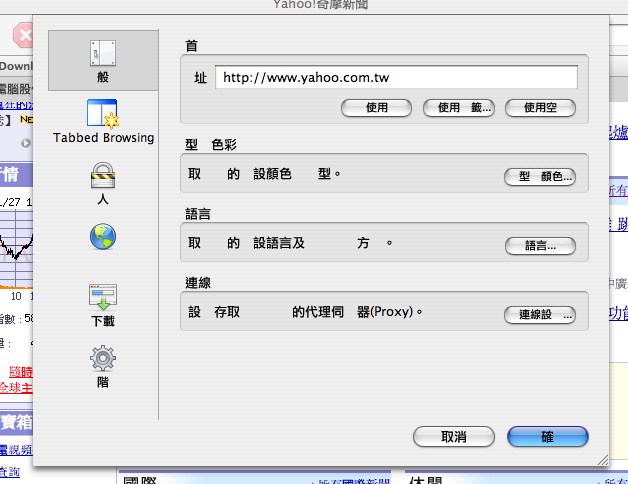Confirm preferences with the blue 確 button
This screenshot has width=628, height=484.
[x=547, y=437]
